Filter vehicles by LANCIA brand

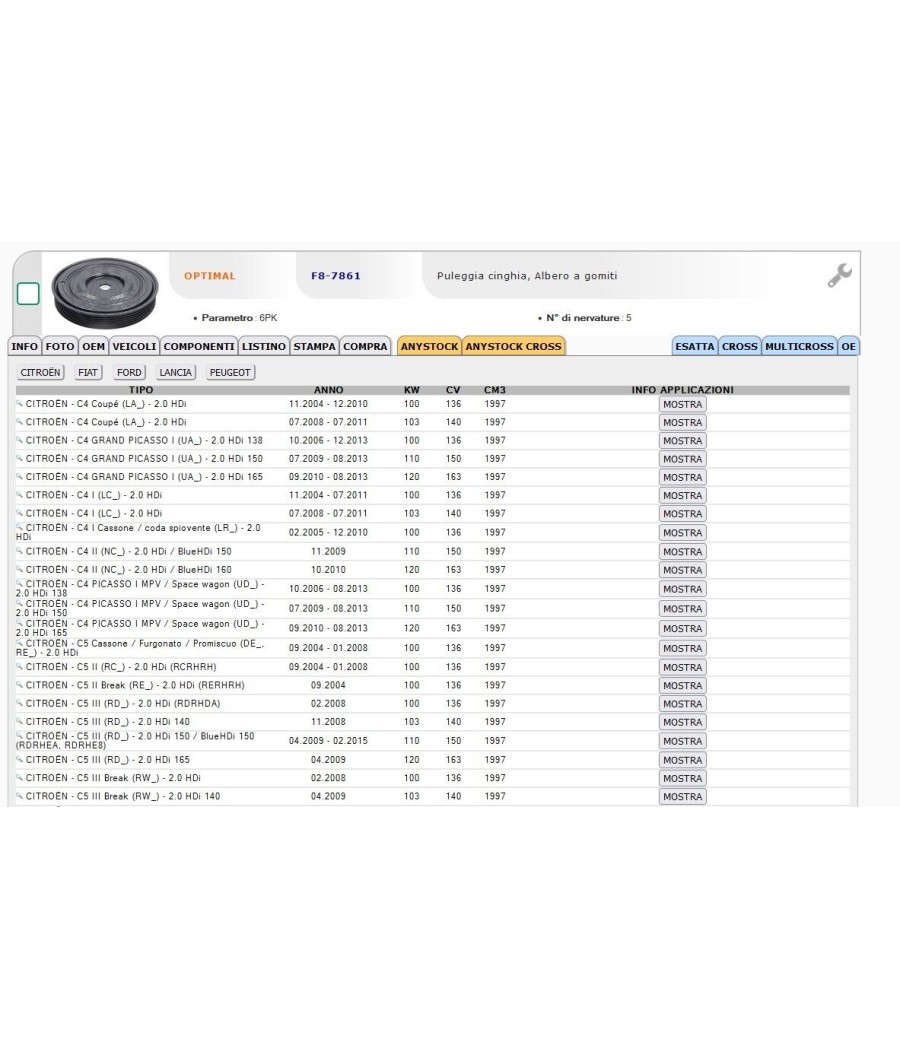tap(175, 372)
